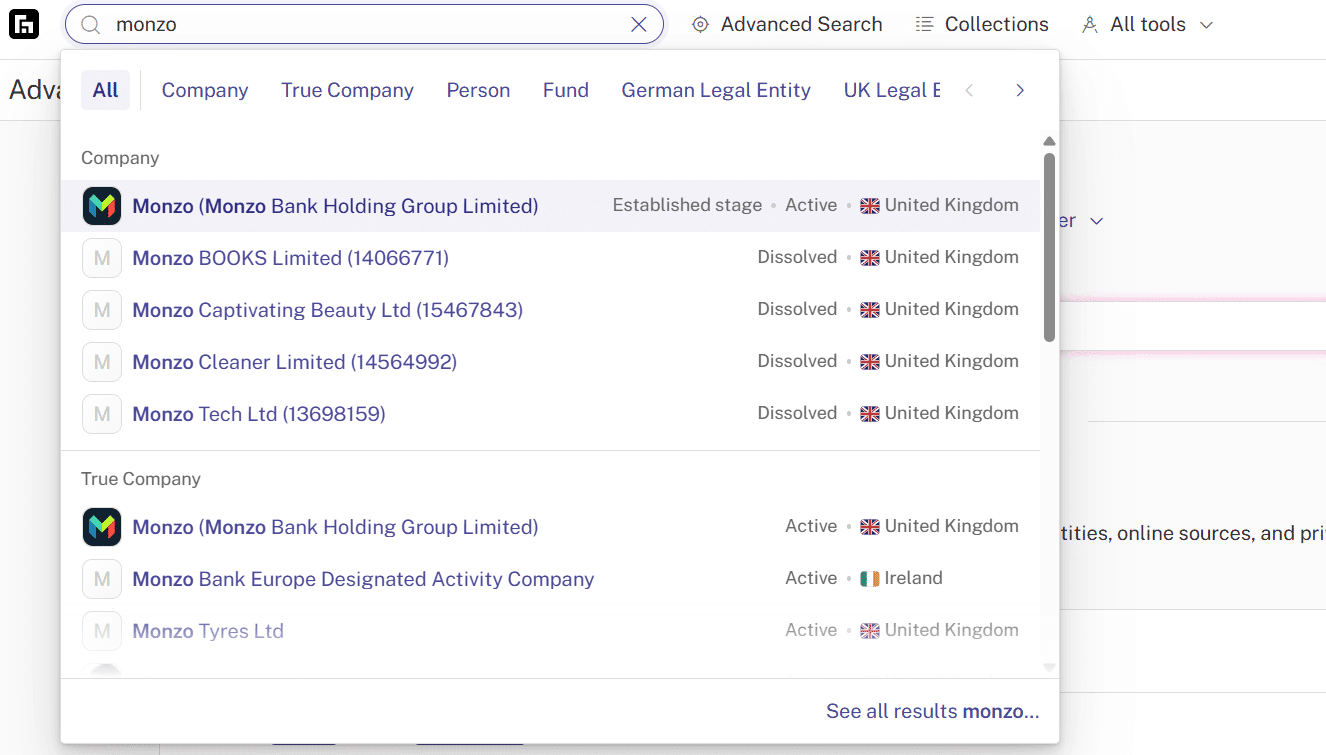Viewport: 1326px width, 755px height.
Task: Clear the monzo search text
Action: point(639,25)
